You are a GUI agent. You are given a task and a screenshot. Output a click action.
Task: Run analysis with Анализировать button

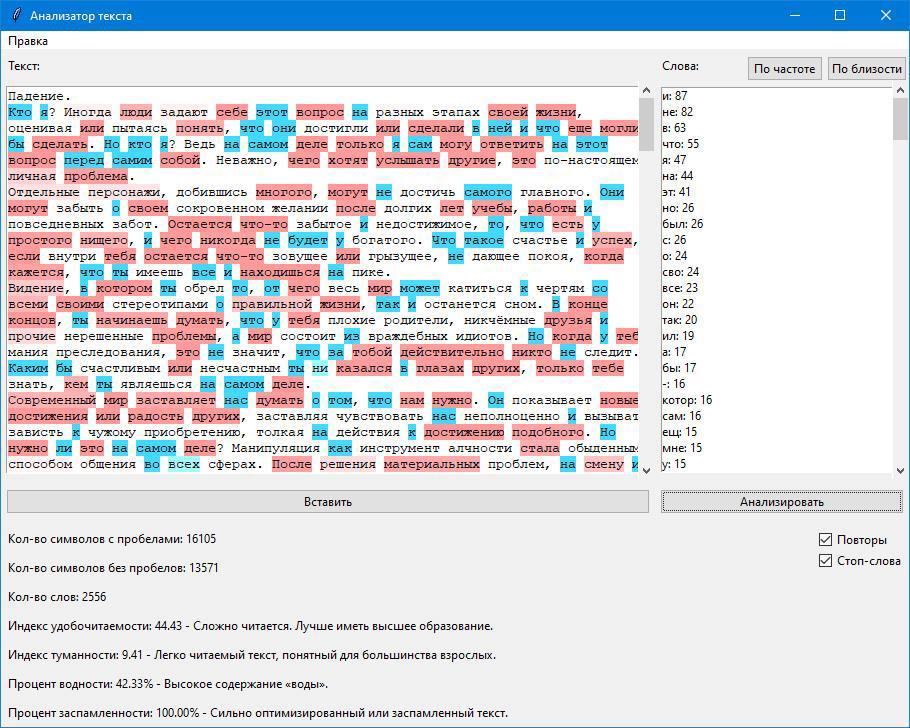coord(781,502)
